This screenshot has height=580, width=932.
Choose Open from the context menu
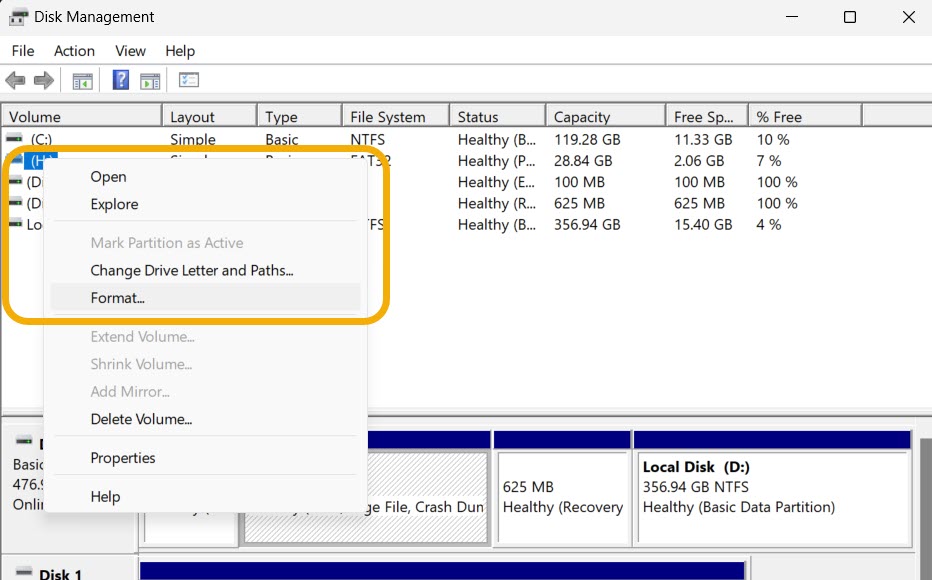pos(108,176)
